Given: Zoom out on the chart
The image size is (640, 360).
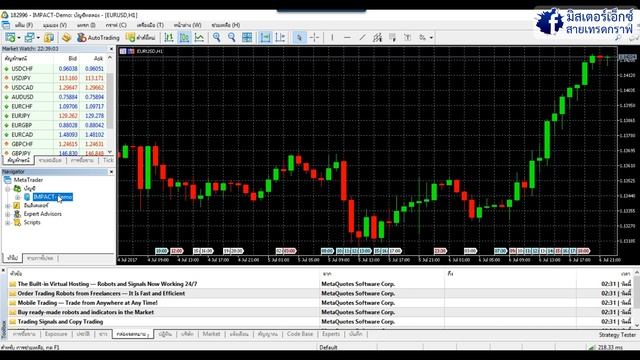Looking at the screenshot, I should pos(231,38).
